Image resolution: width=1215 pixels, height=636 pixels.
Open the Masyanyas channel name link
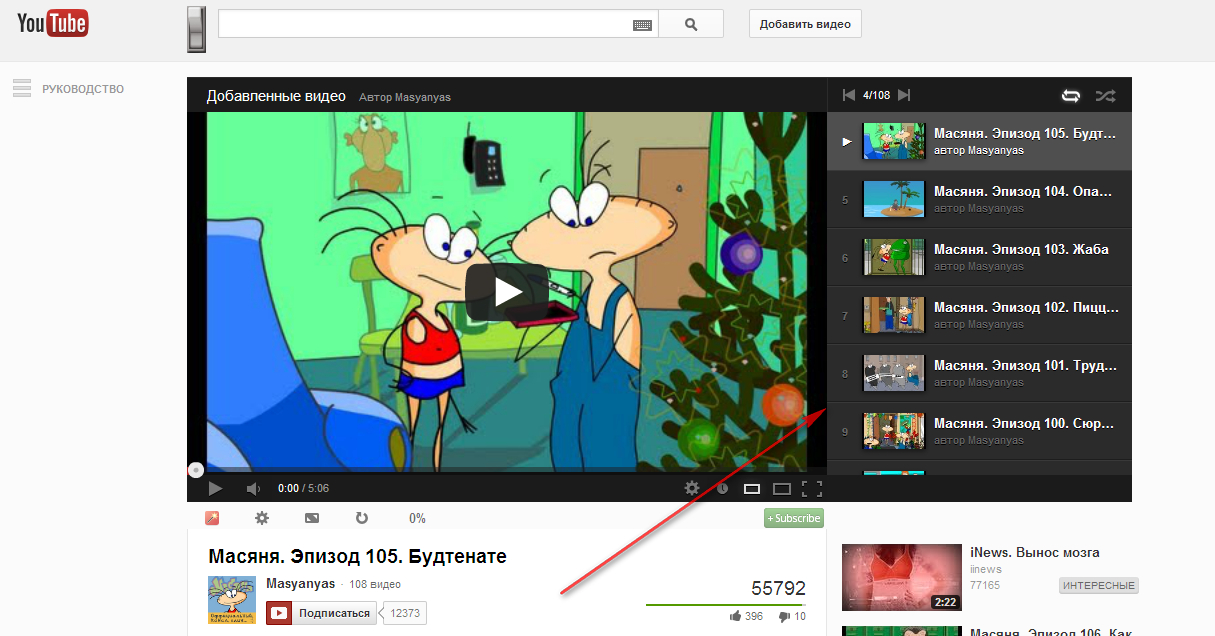tap(301, 584)
